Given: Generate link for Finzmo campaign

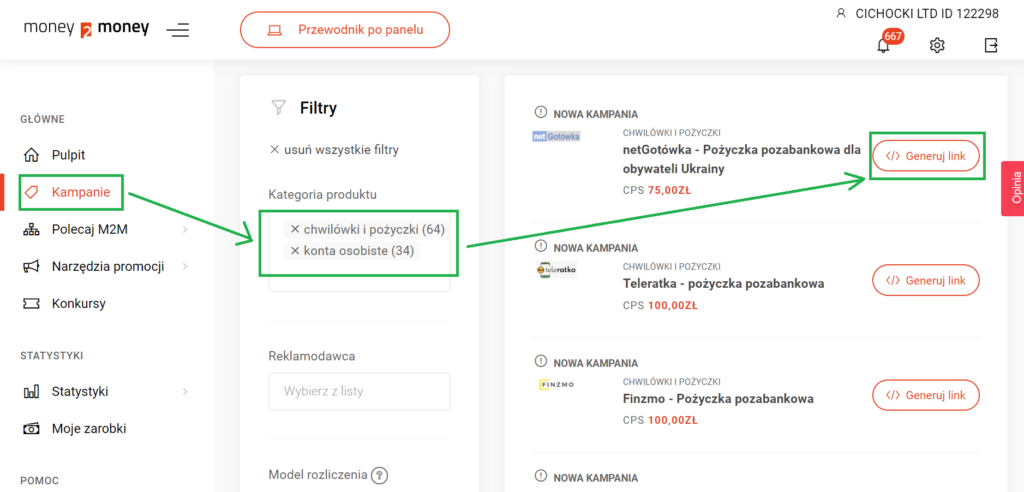Looking at the screenshot, I should pos(926,395).
